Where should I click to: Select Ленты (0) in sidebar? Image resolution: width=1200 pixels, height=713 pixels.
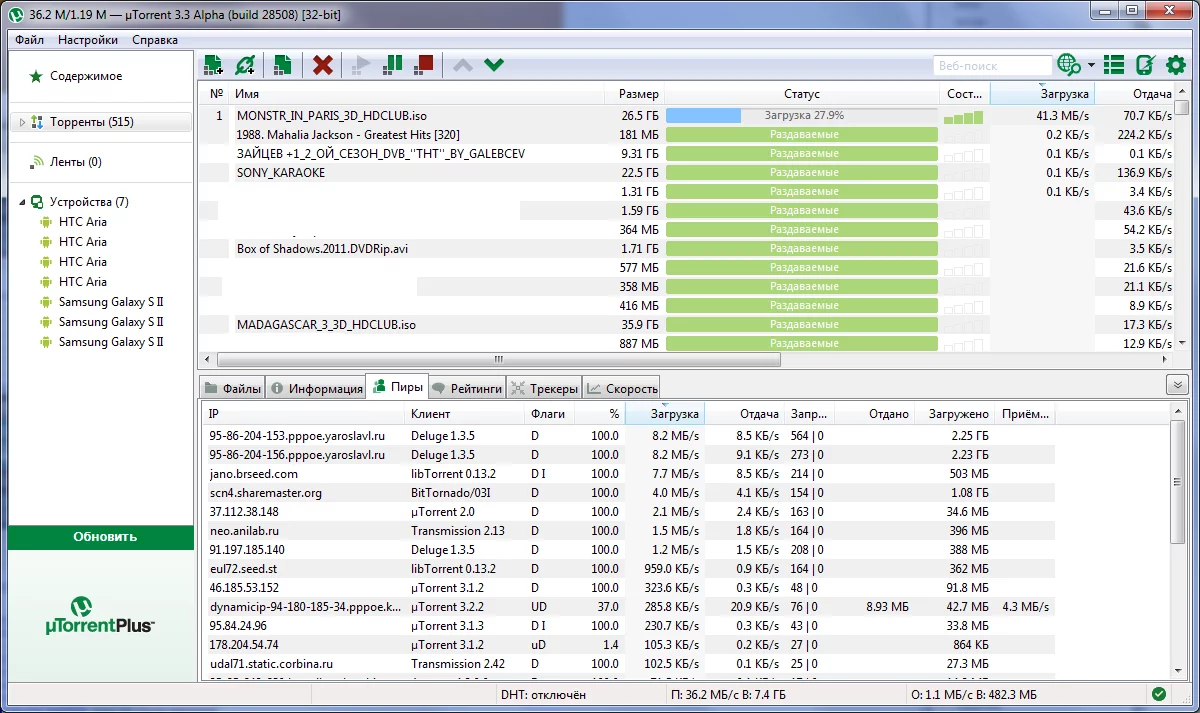(x=76, y=162)
